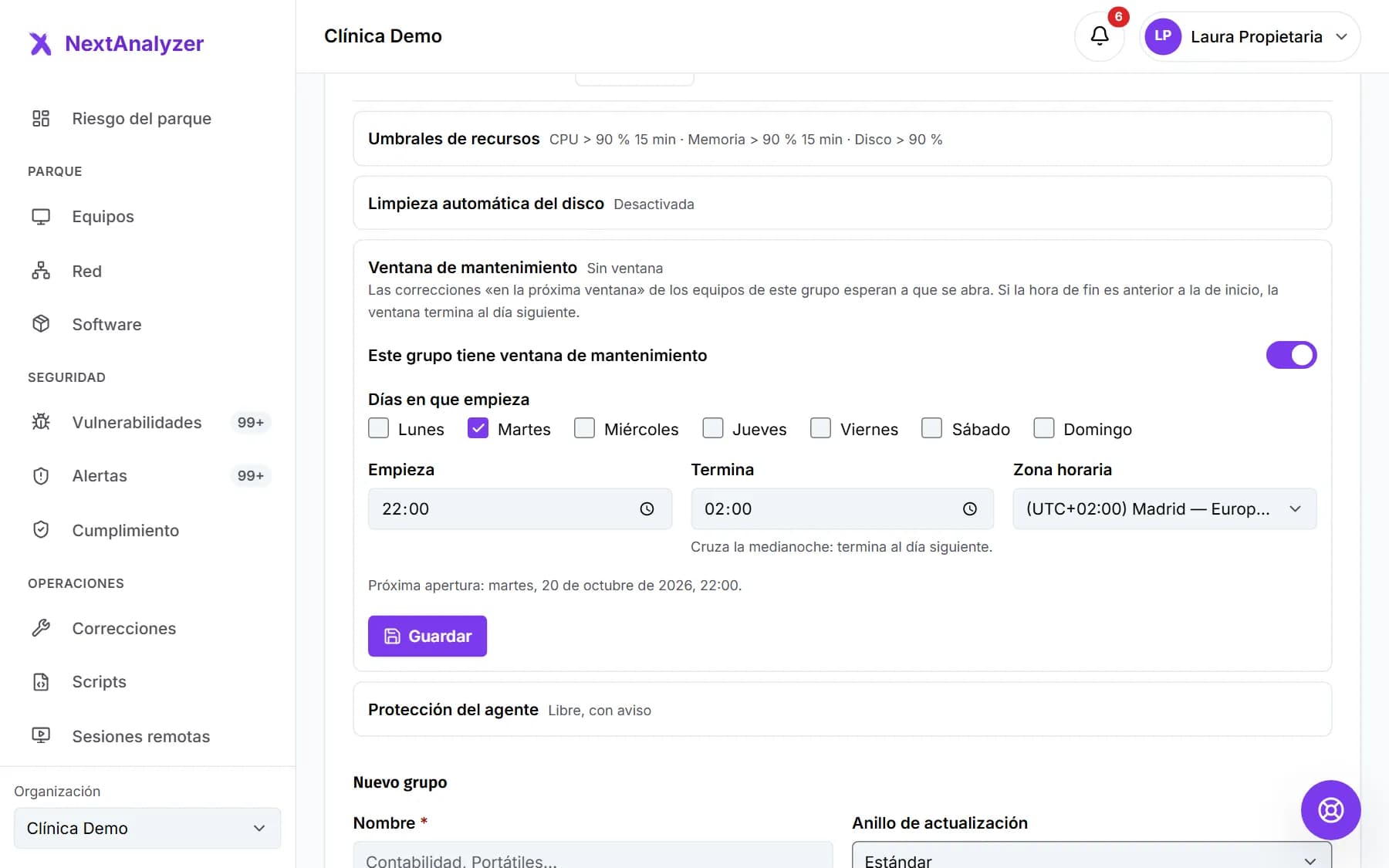Collapse the Ventana de mantenimiento header
This screenshot has height=868, width=1389.
pos(515,268)
